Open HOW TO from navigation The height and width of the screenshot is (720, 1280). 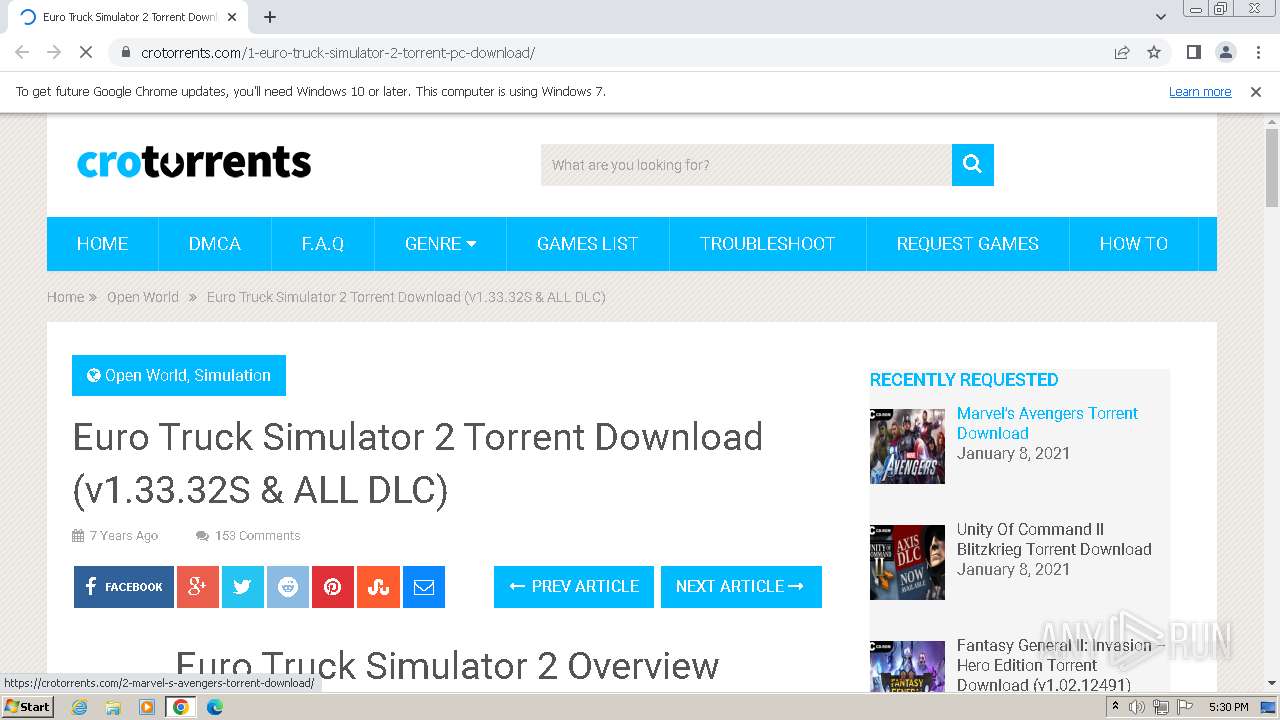(1133, 244)
